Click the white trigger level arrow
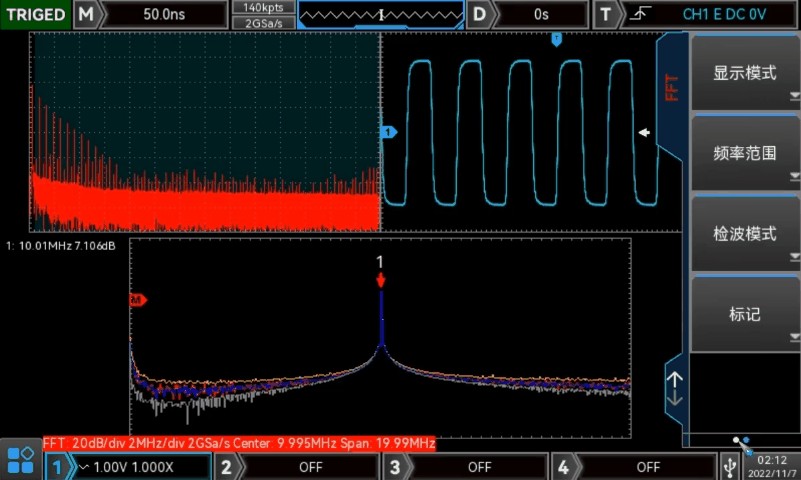 pos(645,132)
